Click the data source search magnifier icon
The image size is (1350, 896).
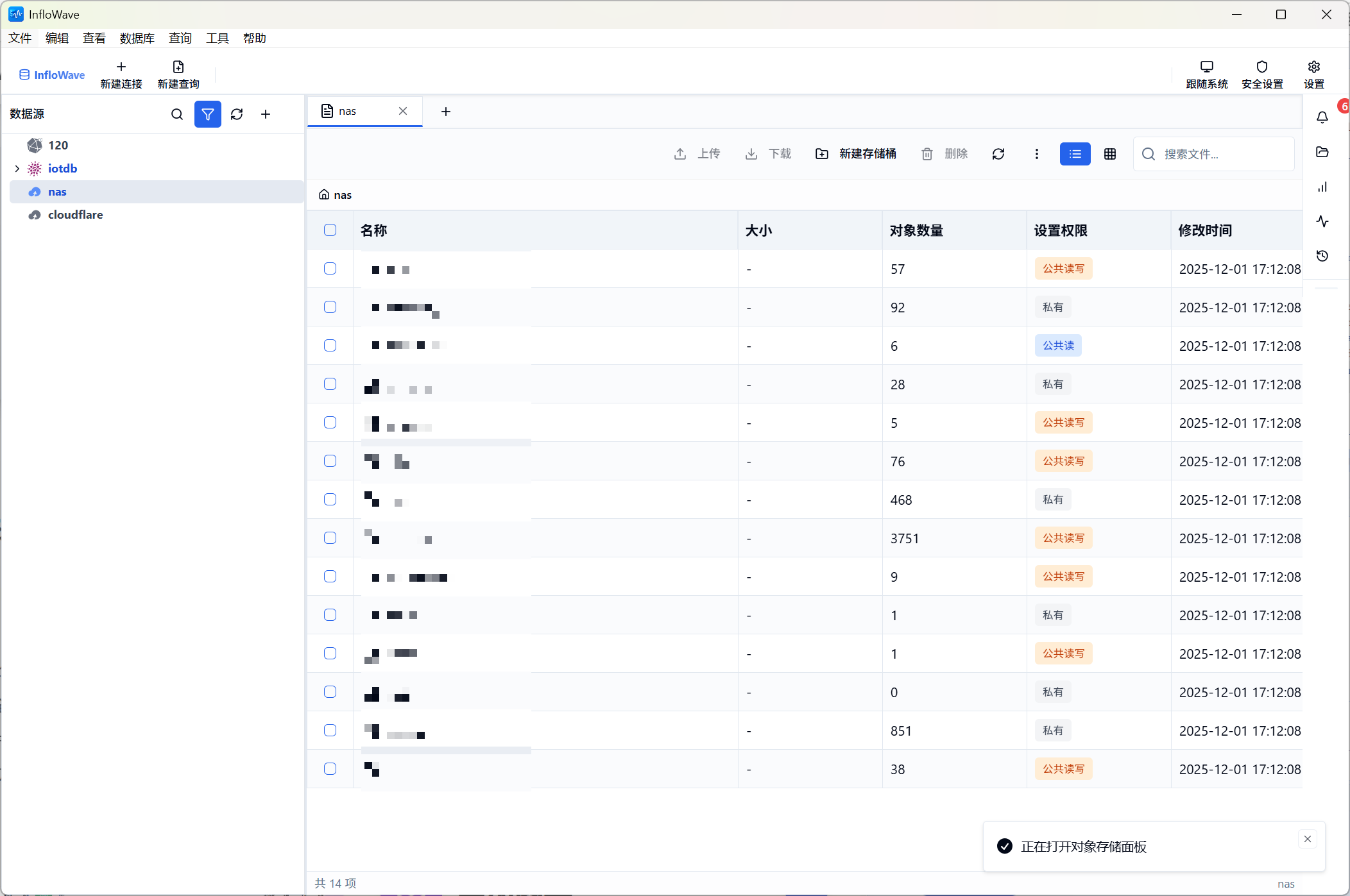click(177, 114)
